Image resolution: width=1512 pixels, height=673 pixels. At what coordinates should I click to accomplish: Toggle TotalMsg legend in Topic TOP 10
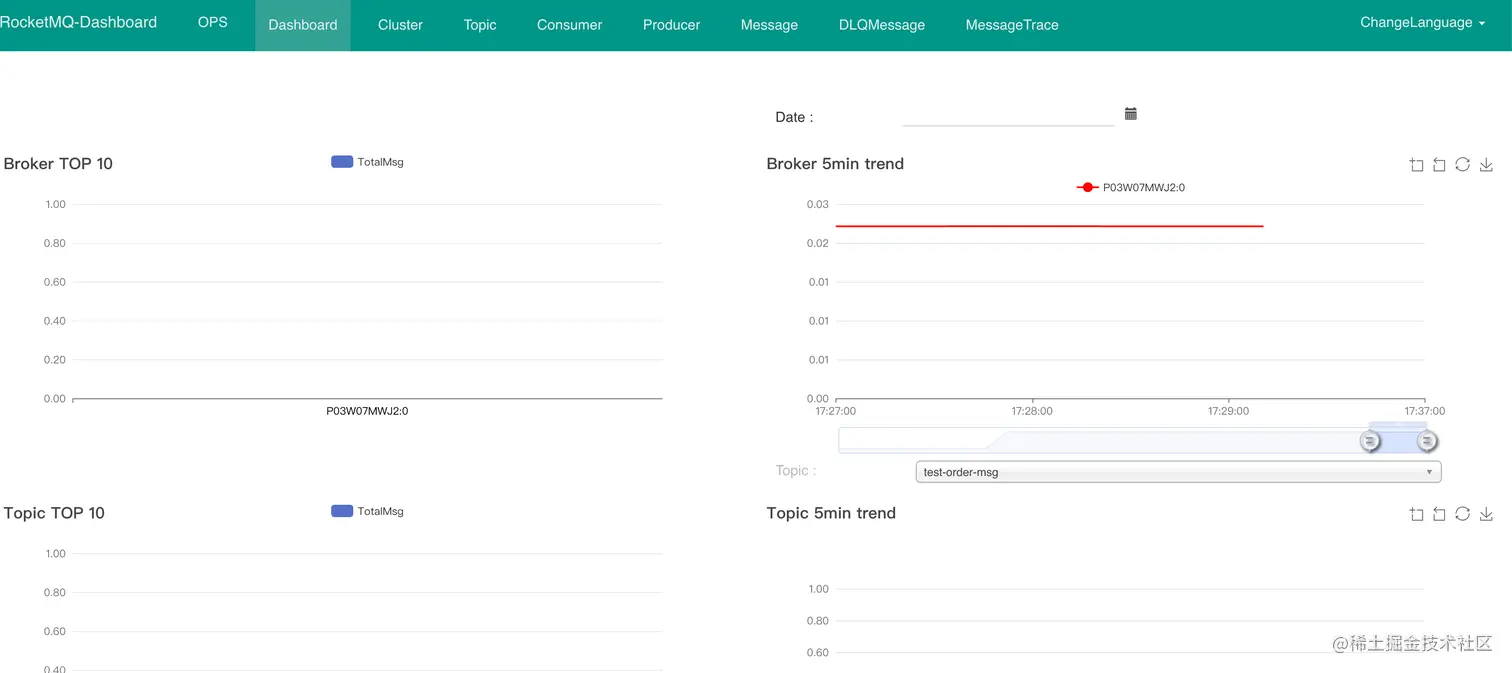click(367, 511)
